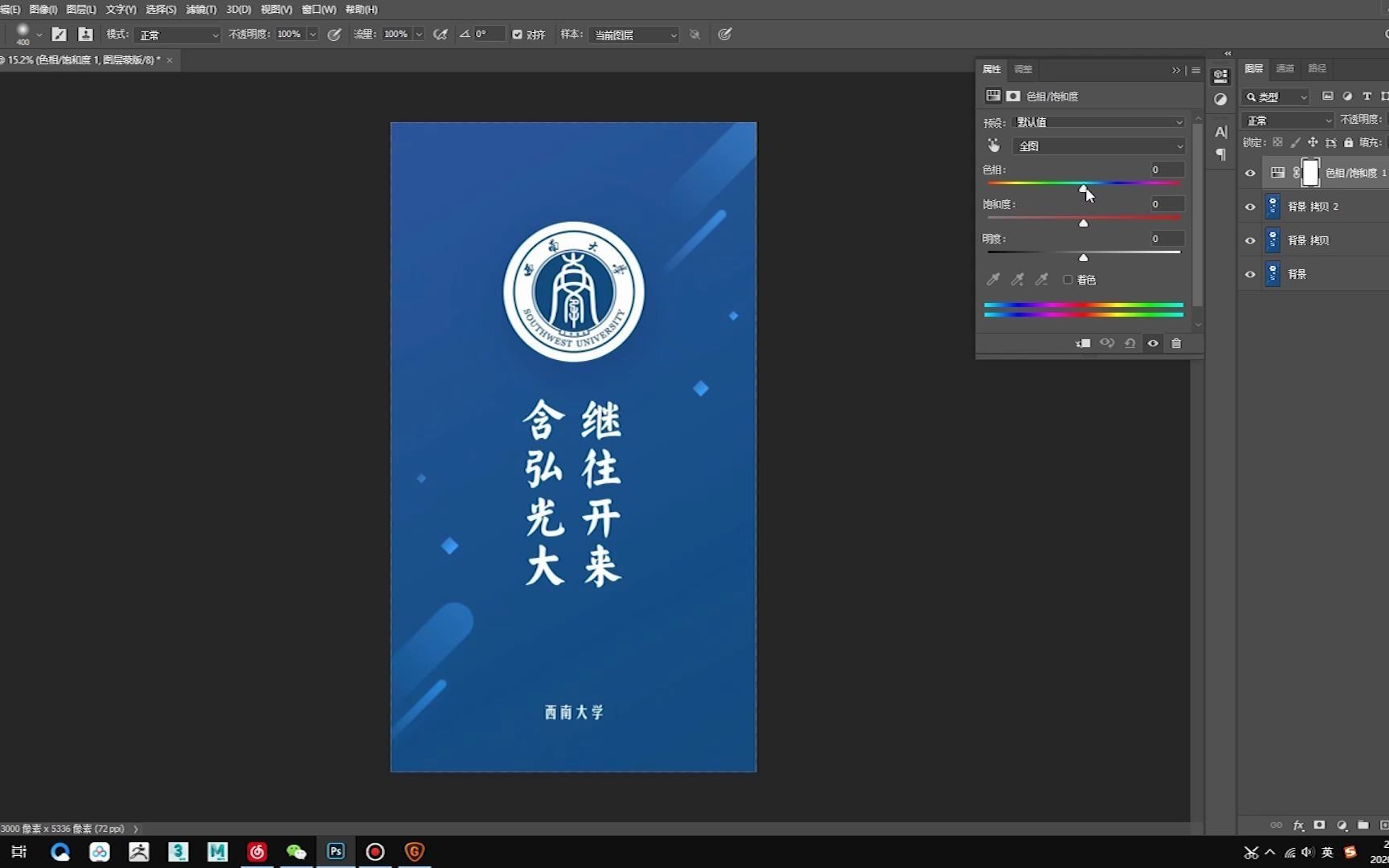
Task: Select the 色相/饱和度 1 layer mask thumbnail
Action: tap(1310, 173)
